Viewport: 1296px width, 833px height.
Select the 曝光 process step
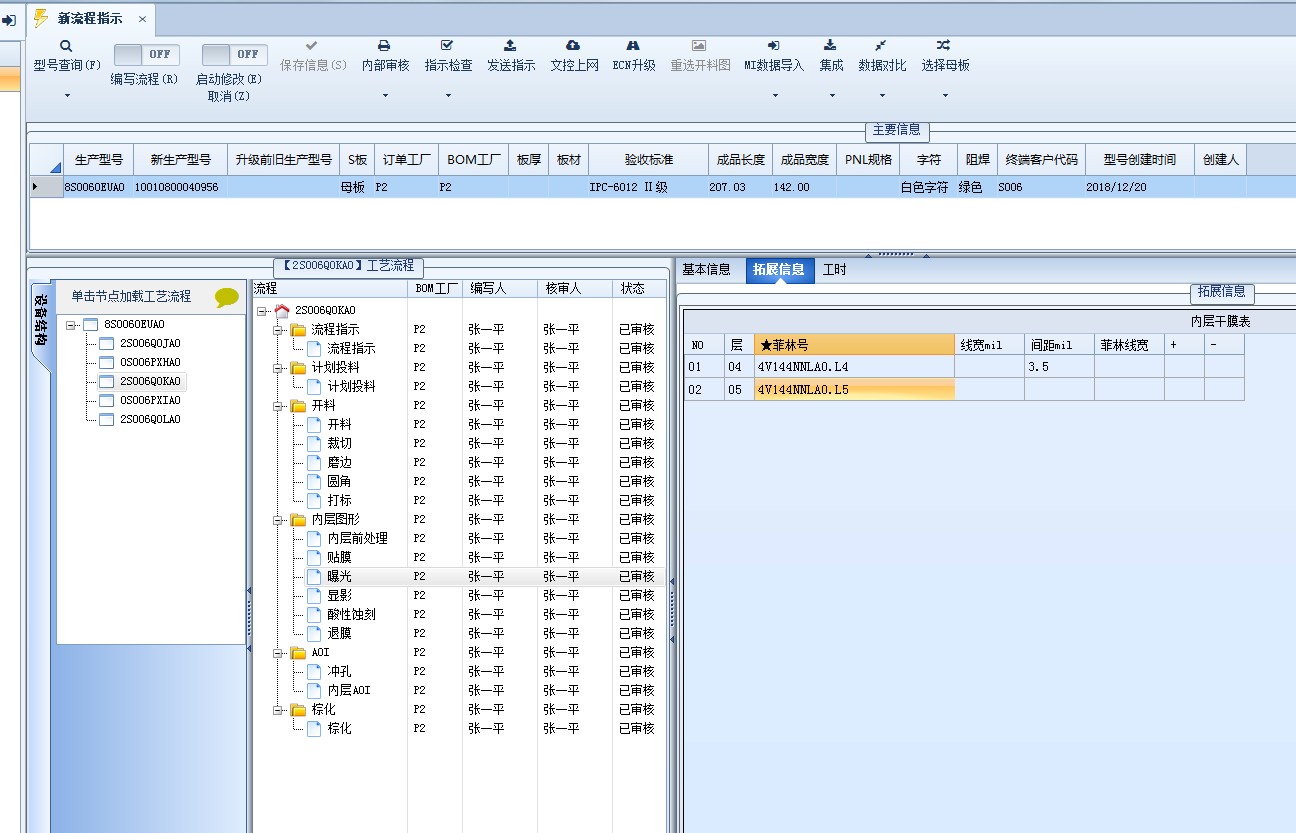pyautogui.click(x=340, y=577)
